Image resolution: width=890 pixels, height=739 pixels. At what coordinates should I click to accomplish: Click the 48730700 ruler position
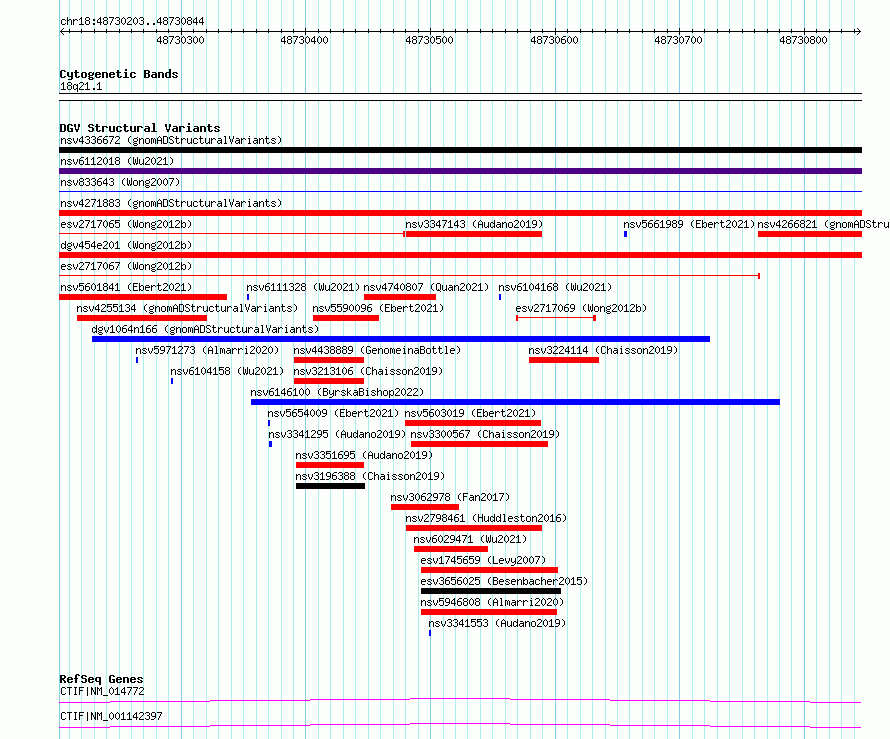click(678, 40)
